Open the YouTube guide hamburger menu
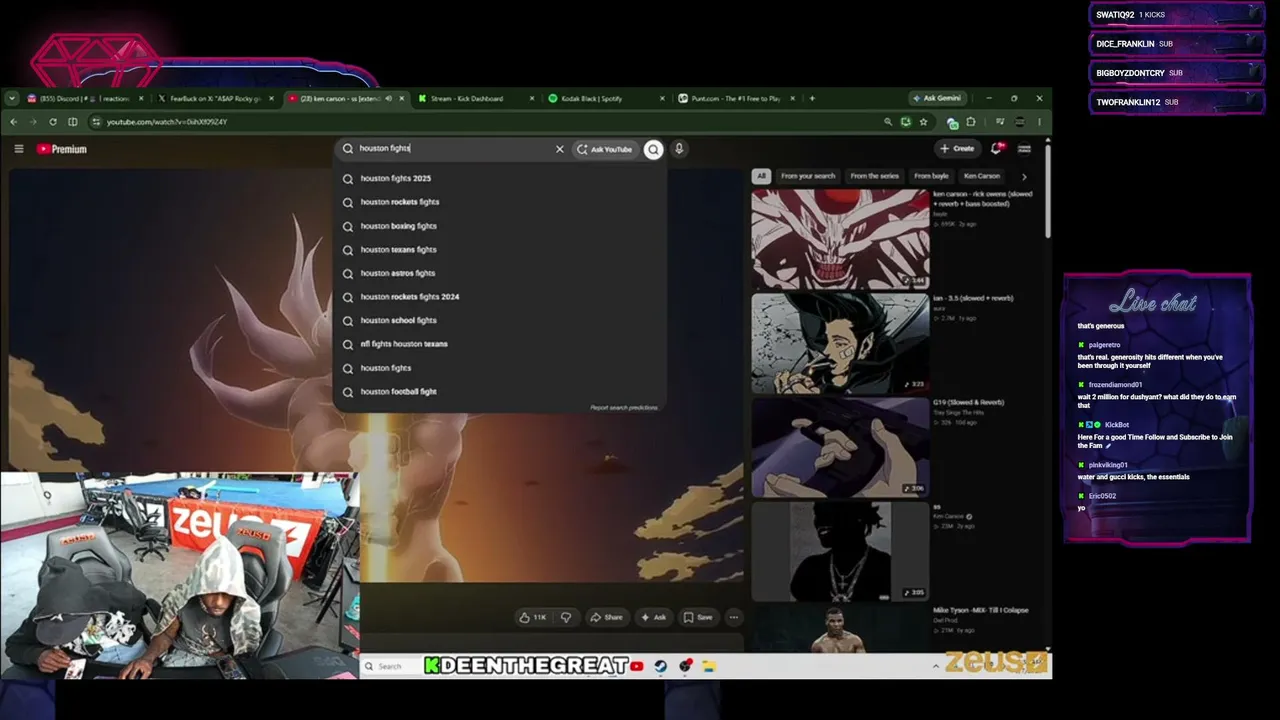 coord(19,149)
